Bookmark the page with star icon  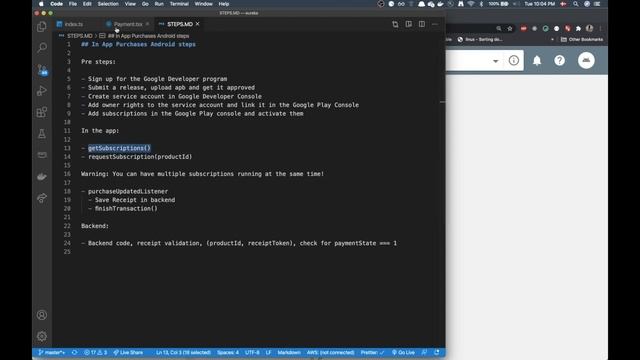coord(510,29)
